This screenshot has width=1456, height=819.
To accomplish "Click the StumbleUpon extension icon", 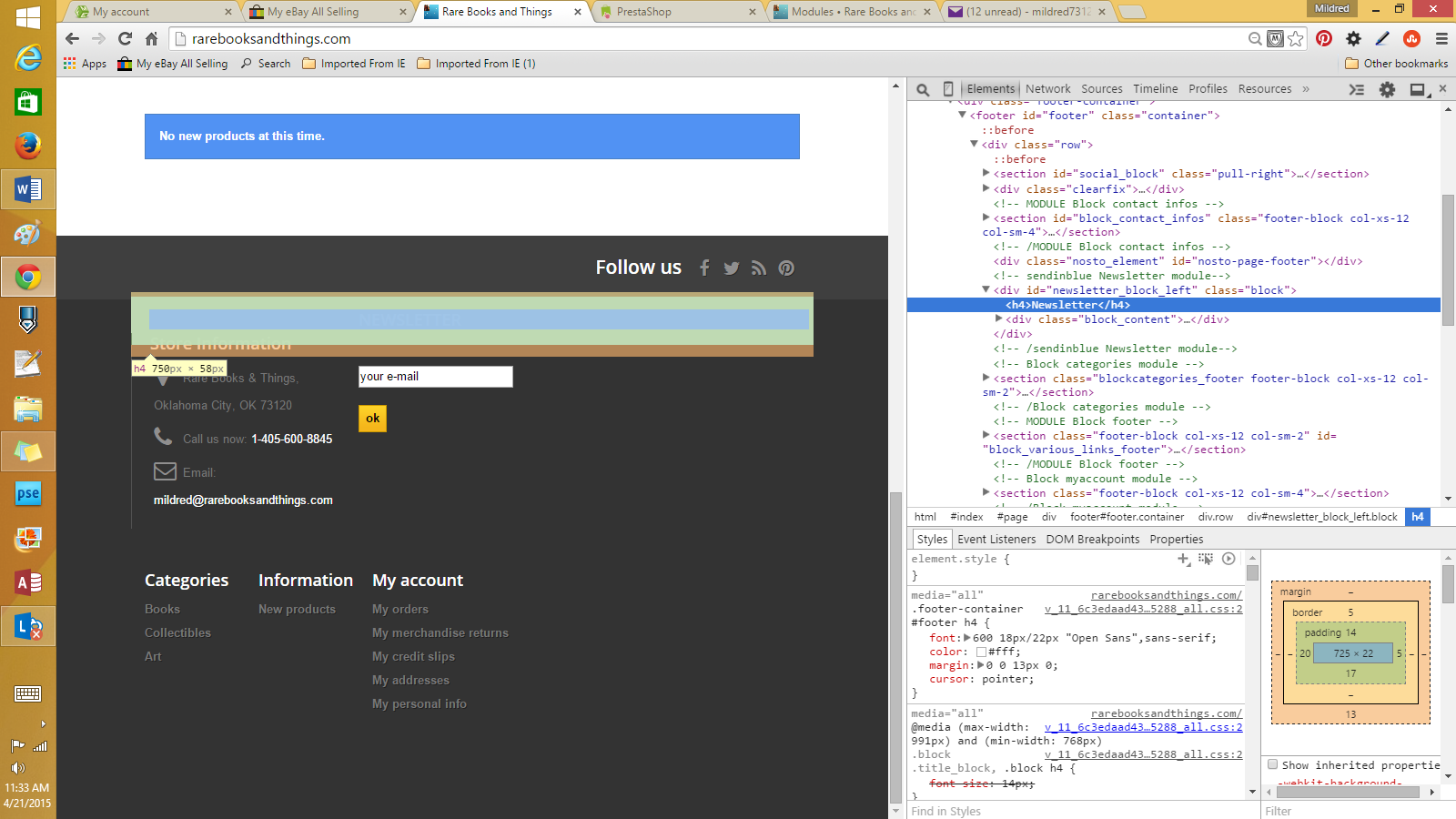I will (x=1412, y=38).
